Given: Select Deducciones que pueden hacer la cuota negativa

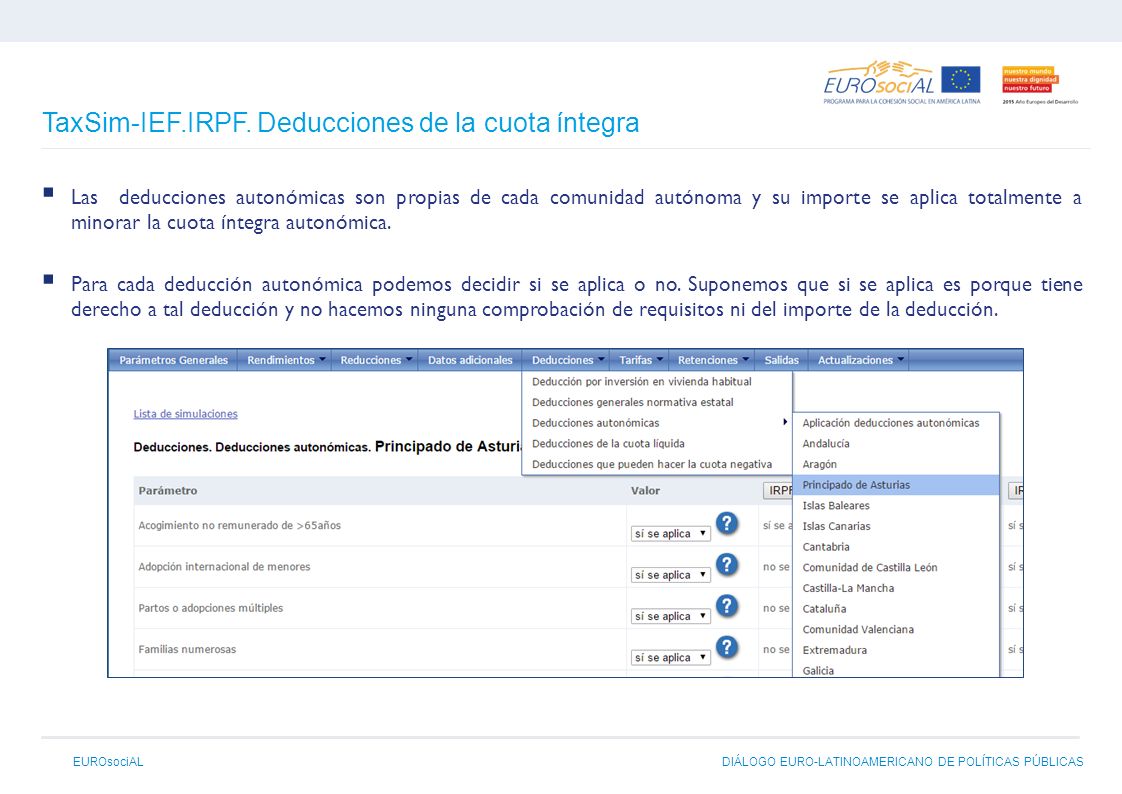Looking at the screenshot, I should pos(658,465).
